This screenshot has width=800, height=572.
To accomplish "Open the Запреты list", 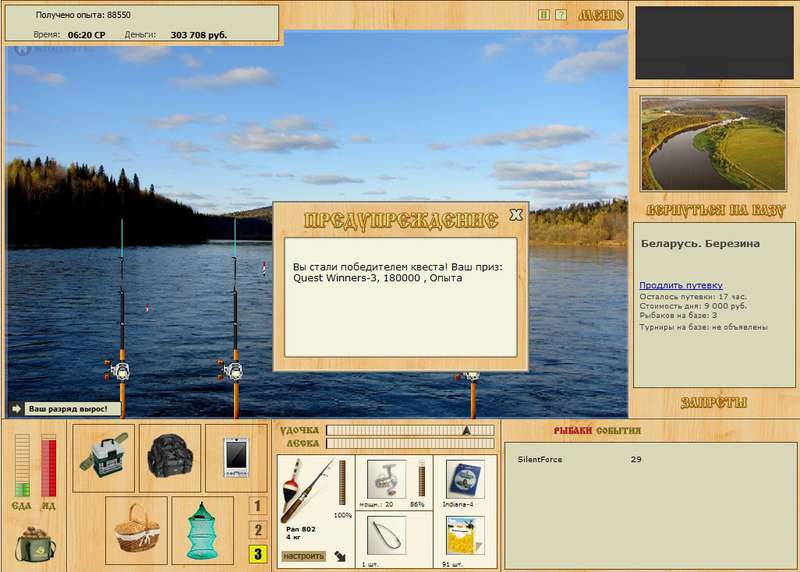I will (714, 403).
